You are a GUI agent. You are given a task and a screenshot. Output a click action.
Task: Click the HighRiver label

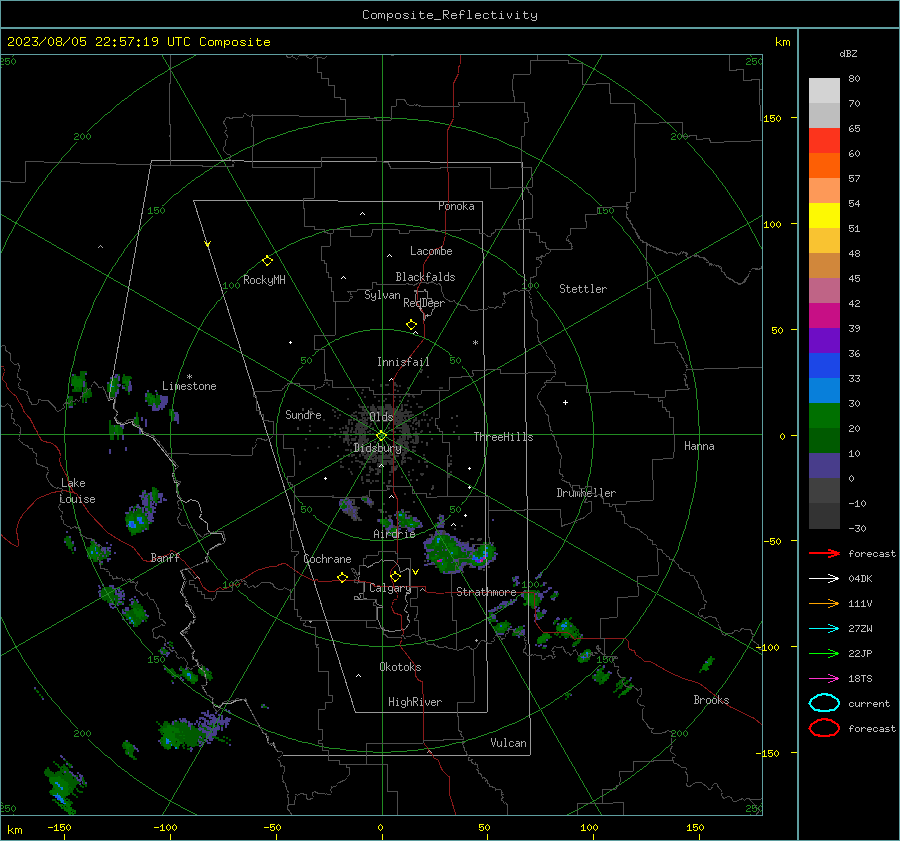click(x=415, y=702)
